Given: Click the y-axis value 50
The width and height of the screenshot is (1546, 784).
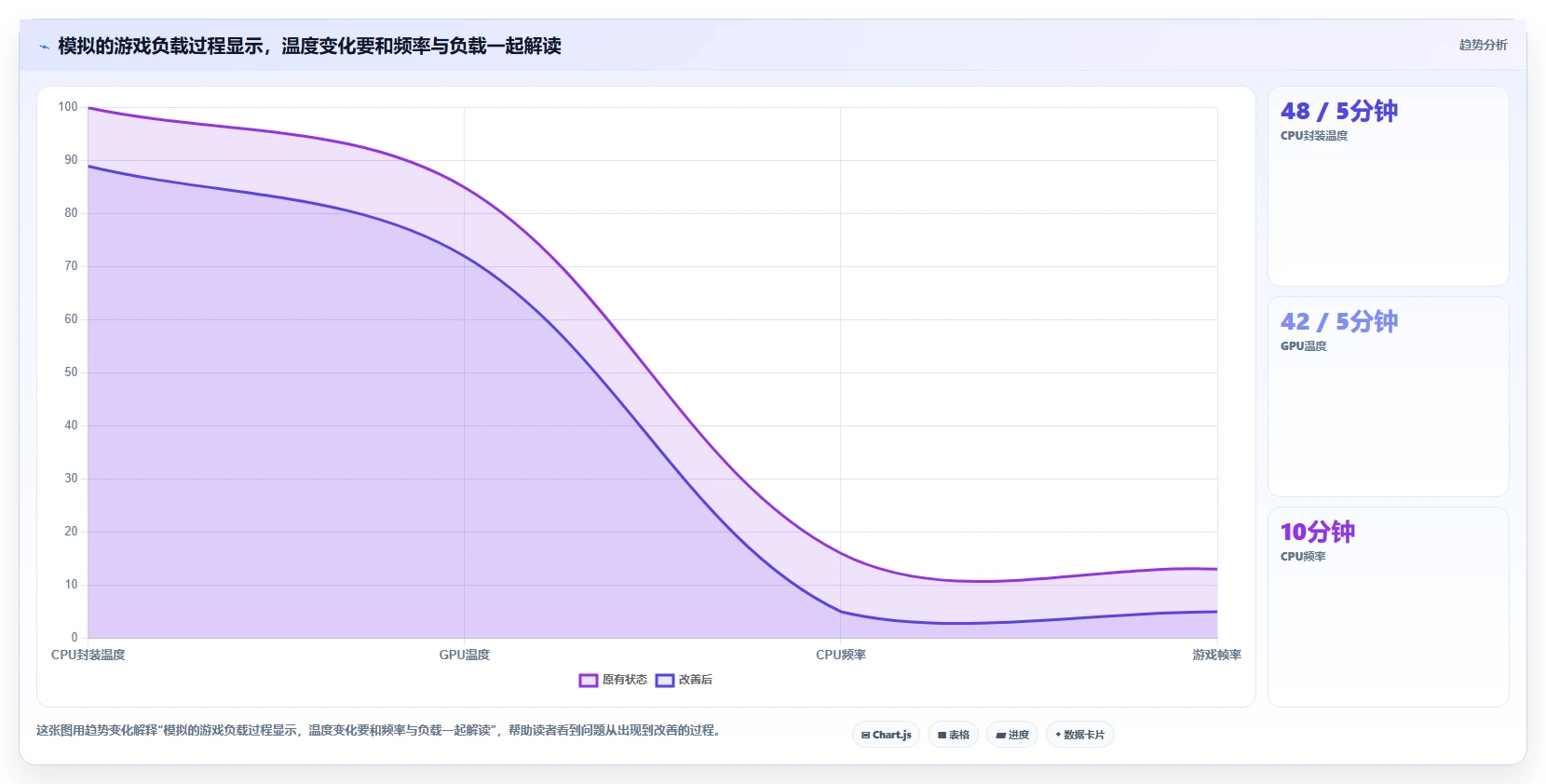Looking at the screenshot, I should pos(71,372).
